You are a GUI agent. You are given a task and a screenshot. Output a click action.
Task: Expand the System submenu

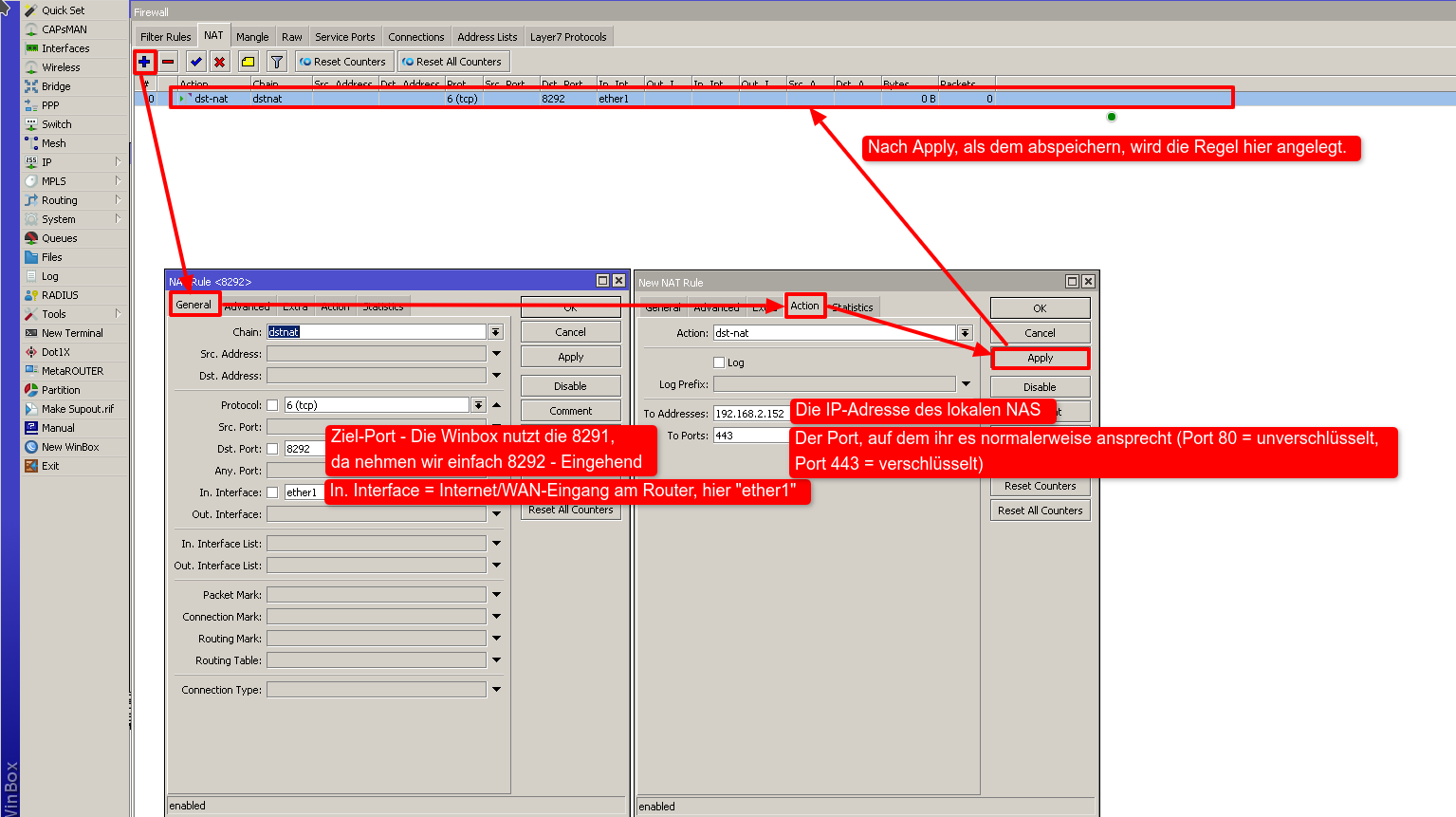(x=118, y=219)
